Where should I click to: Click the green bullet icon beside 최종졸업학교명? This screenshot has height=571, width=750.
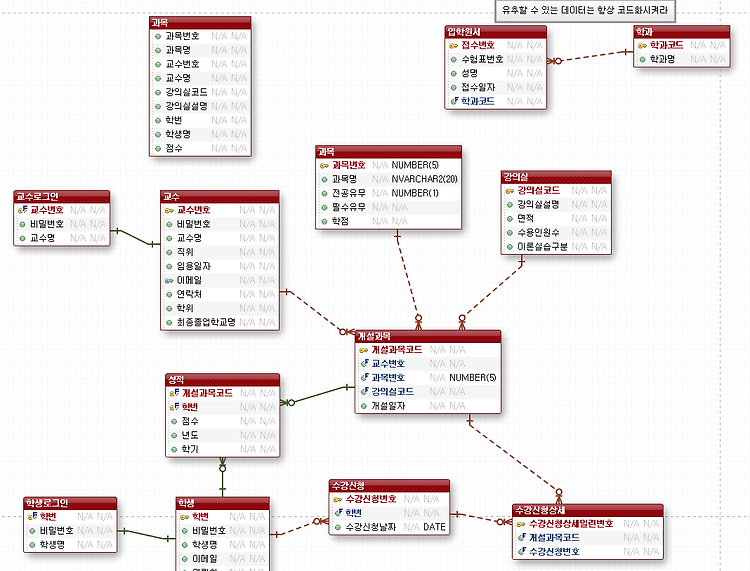[x=169, y=322]
